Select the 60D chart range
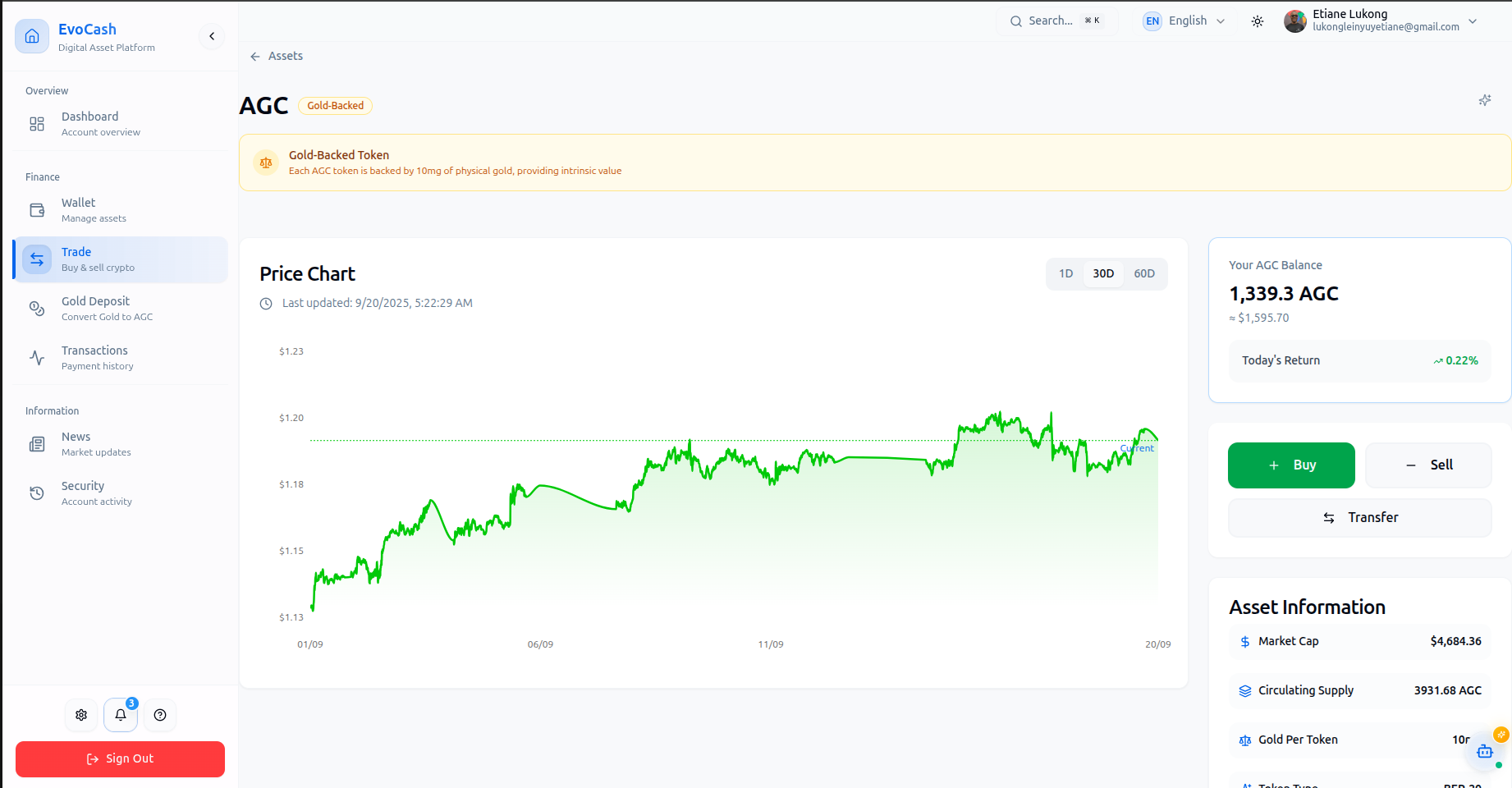Viewport: 1512px width, 788px height. pyautogui.click(x=1144, y=274)
